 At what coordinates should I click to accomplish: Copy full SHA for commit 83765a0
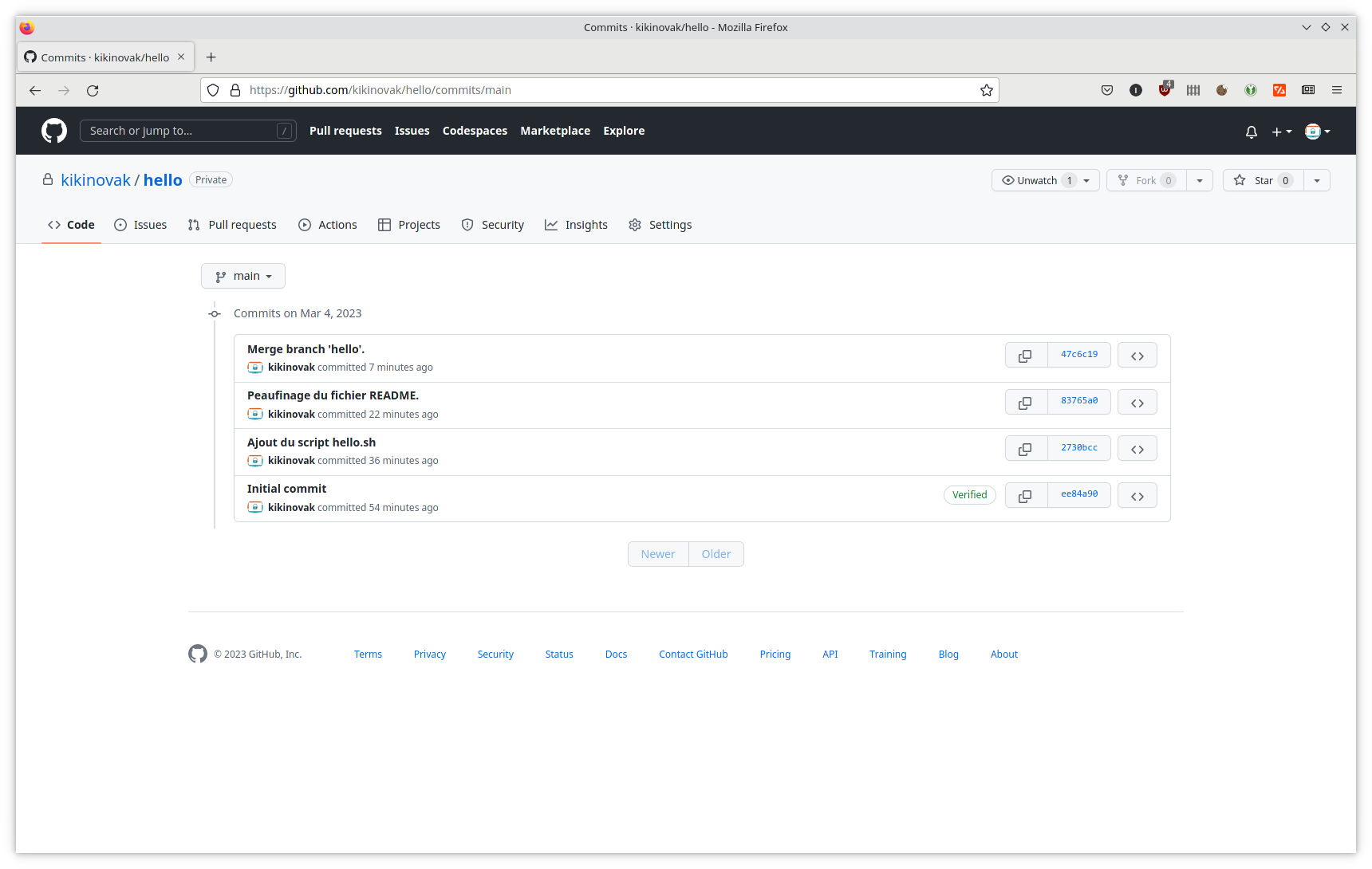(x=1026, y=403)
